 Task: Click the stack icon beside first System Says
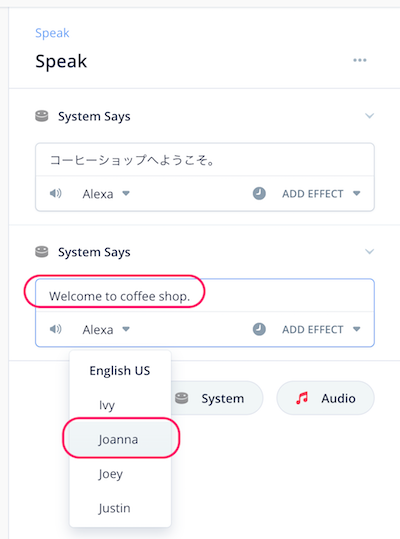point(42,116)
